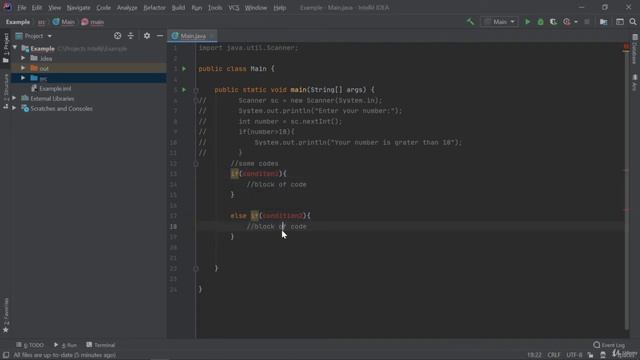Expand the .idea folder
Viewport: 640px width, 360px height.
click(x=23, y=58)
